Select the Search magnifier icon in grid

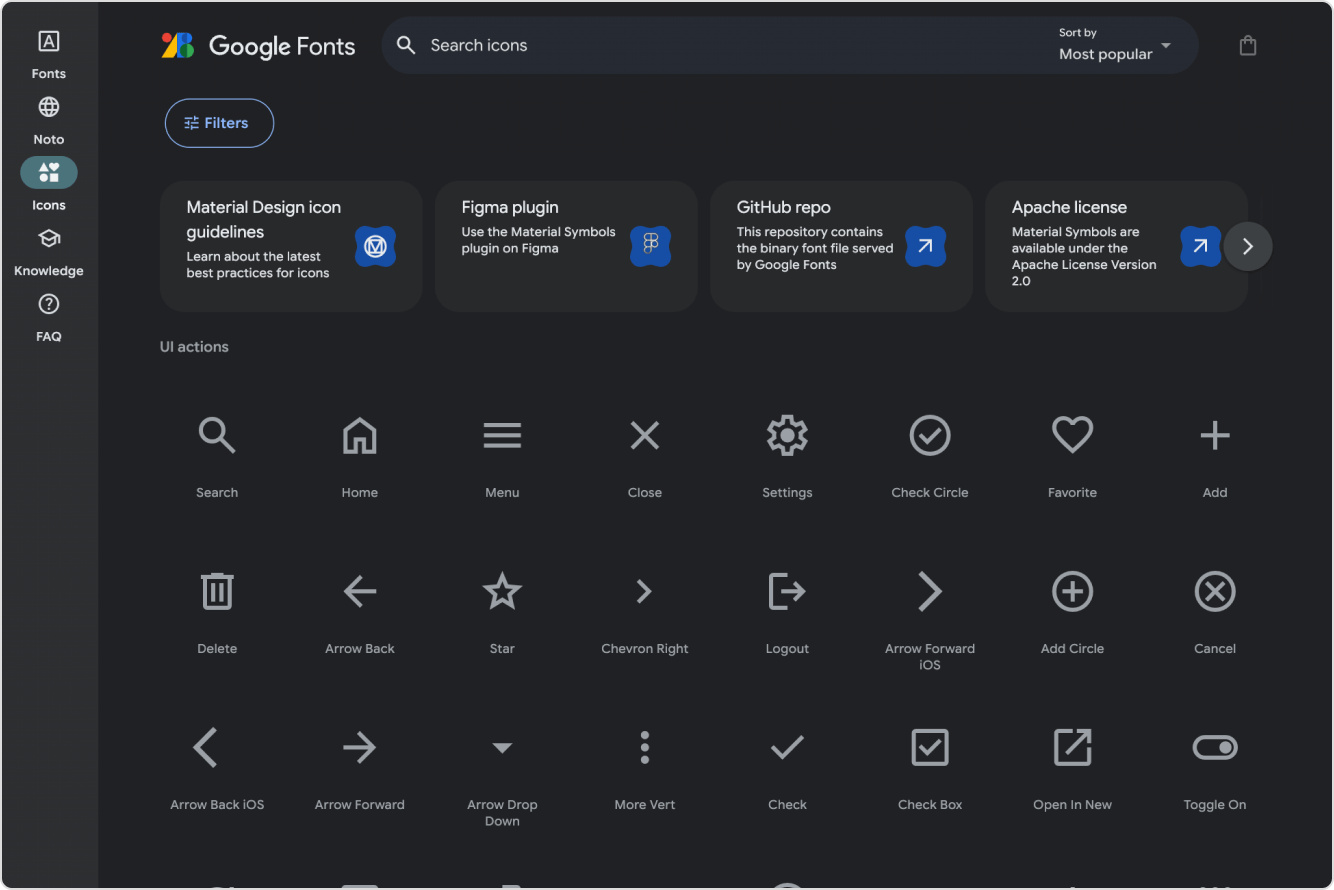tap(217, 436)
